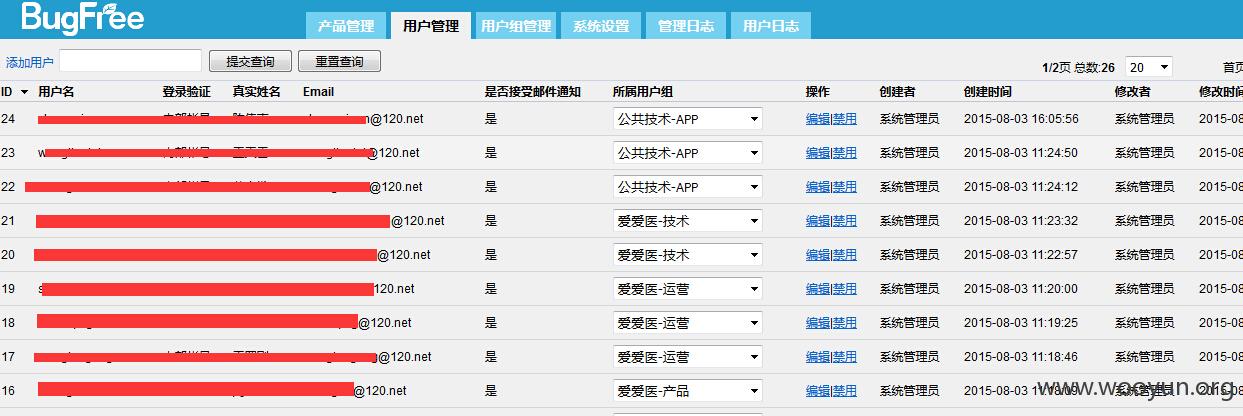The height and width of the screenshot is (416, 1243).
Task: Sort by the ID column header
Action: click(14, 91)
